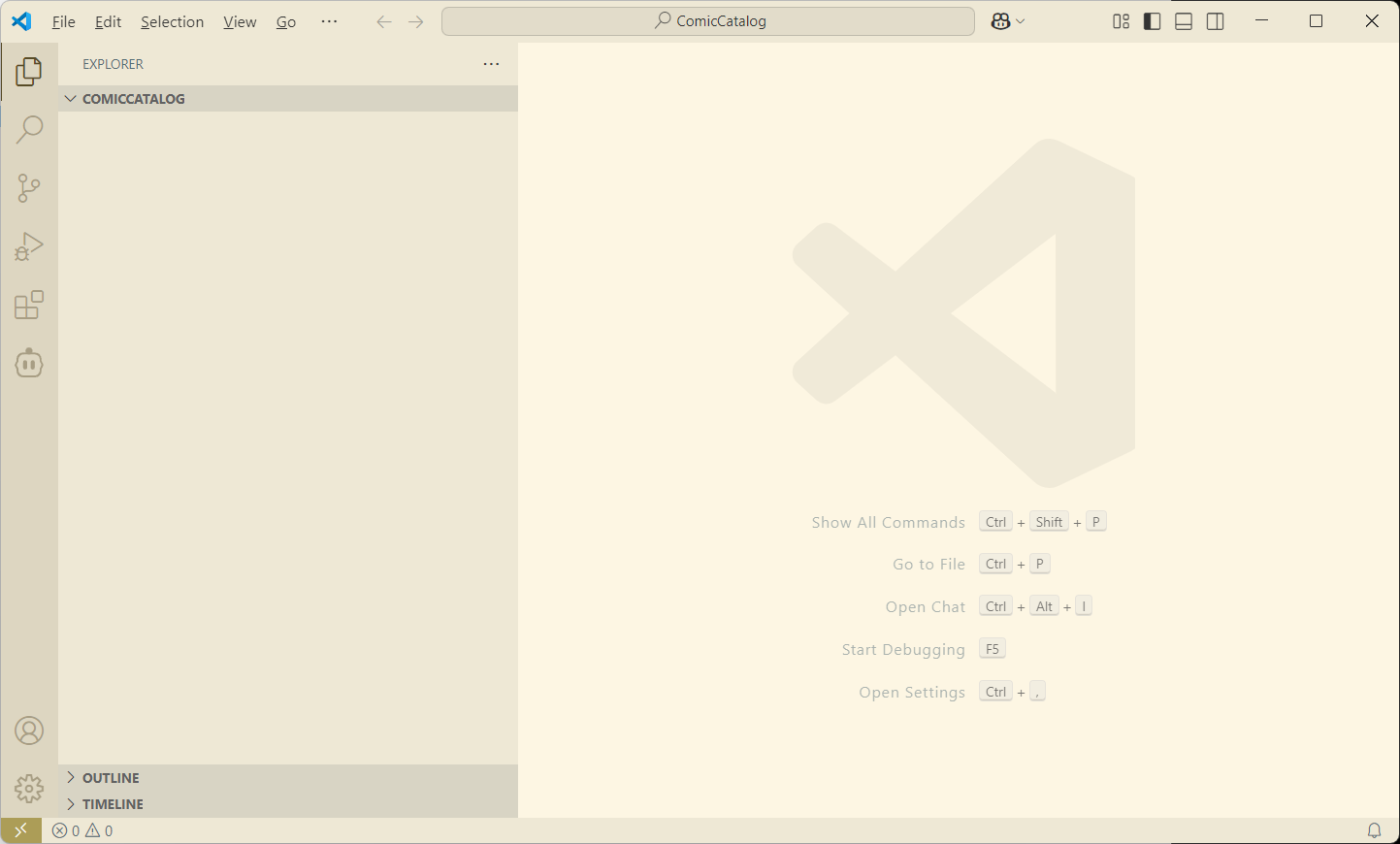Screen dimensions: 1400x844
Task: Toggle the primary side bar visibility
Action: click(1153, 21)
